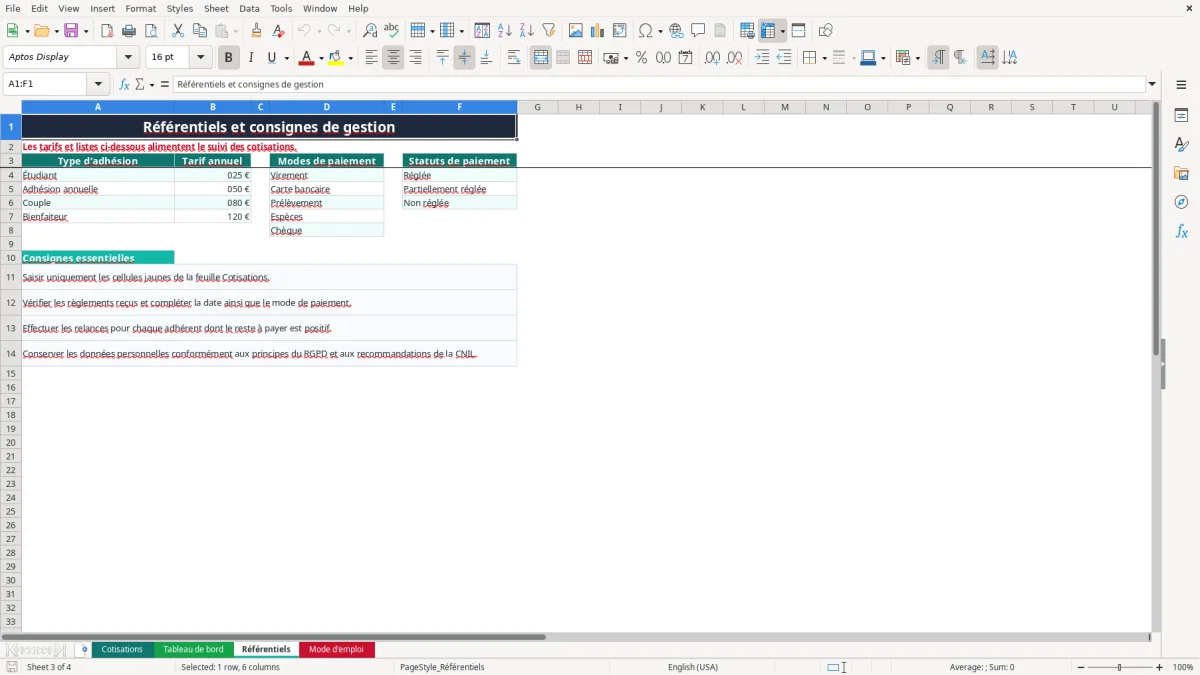Click the Increase Indent icon
The height and width of the screenshot is (675, 1200).
click(762, 58)
